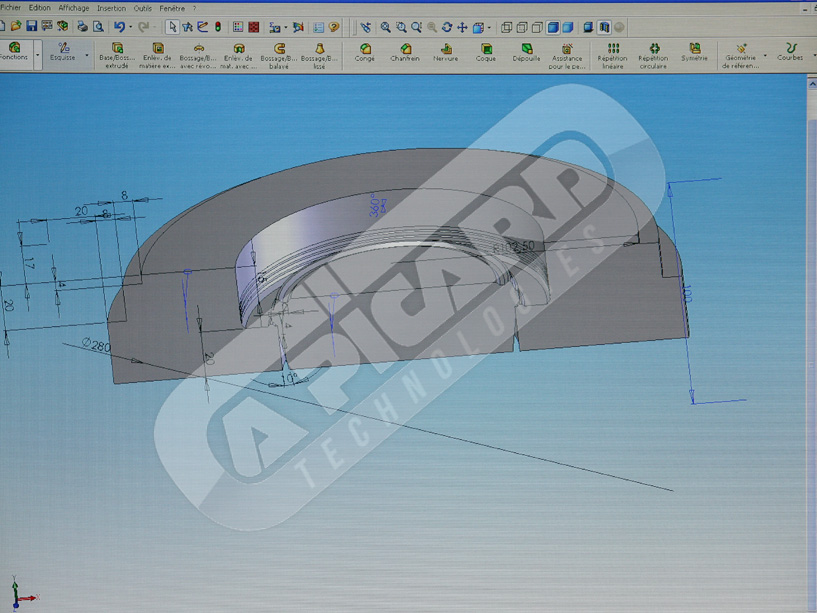Click the Bossage/Base lissé feature
This screenshot has height=613, width=817.
click(x=319, y=56)
